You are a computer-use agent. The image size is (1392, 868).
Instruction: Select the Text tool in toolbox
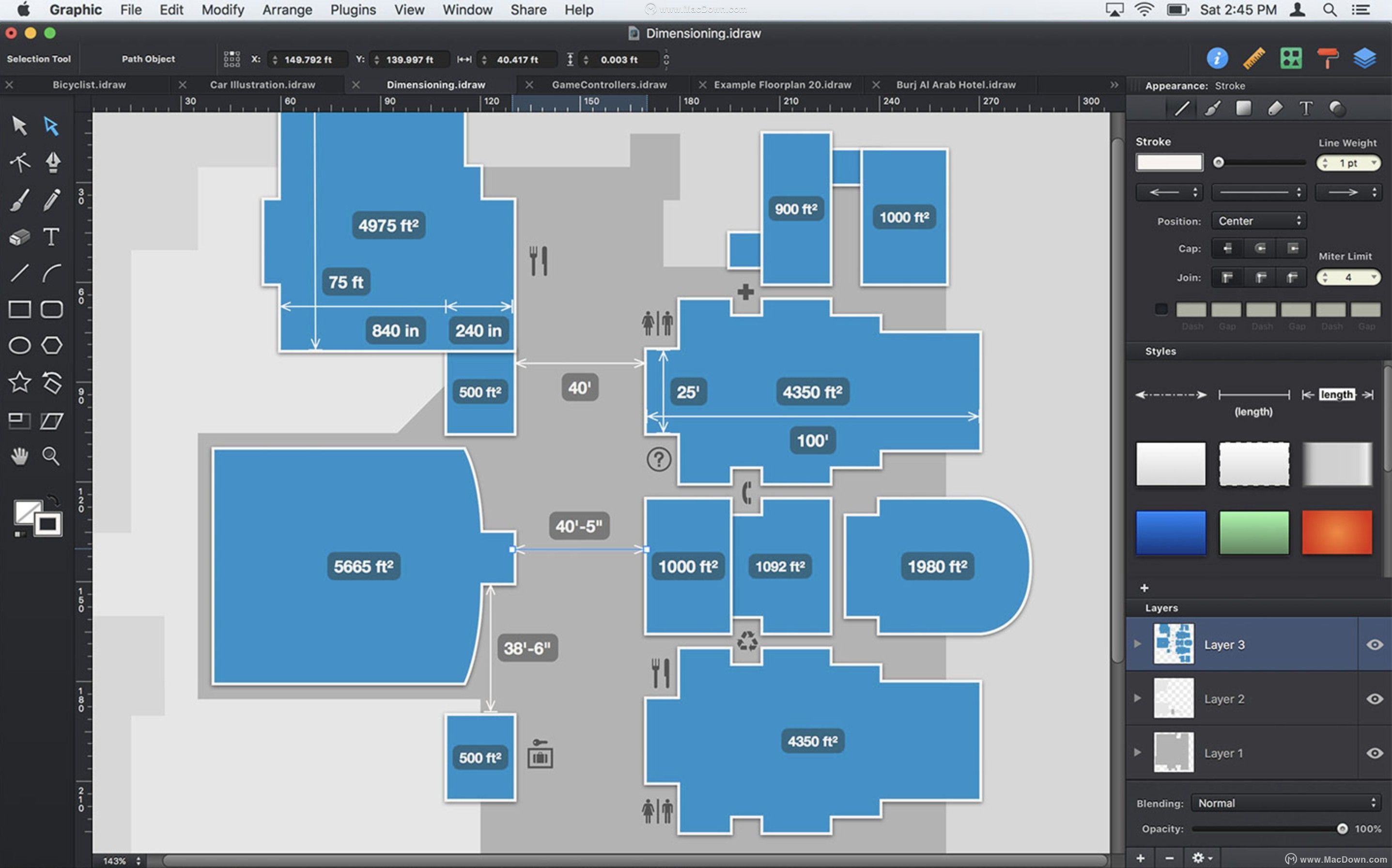[51, 236]
